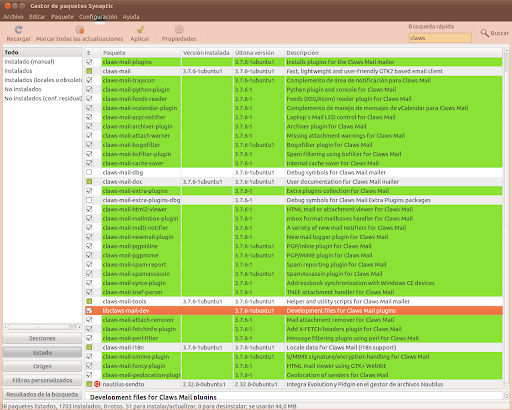Select the No instalados filter

[42, 89]
